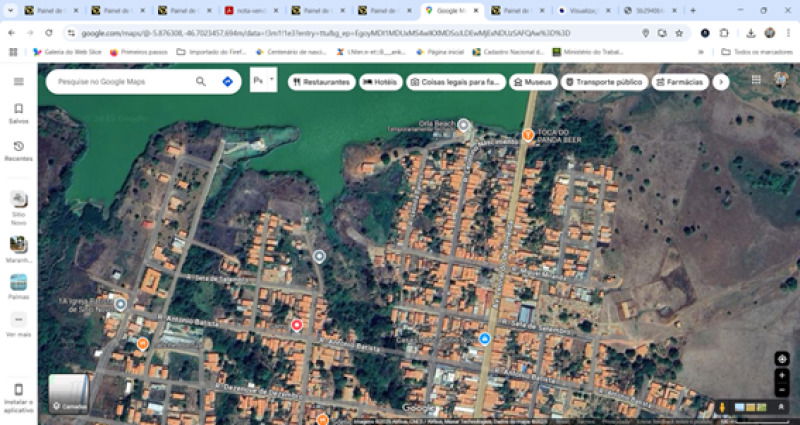Open the Palmas recent place shortcut
This screenshot has width=800, height=425.
pyautogui.click(x=19, y=287)
